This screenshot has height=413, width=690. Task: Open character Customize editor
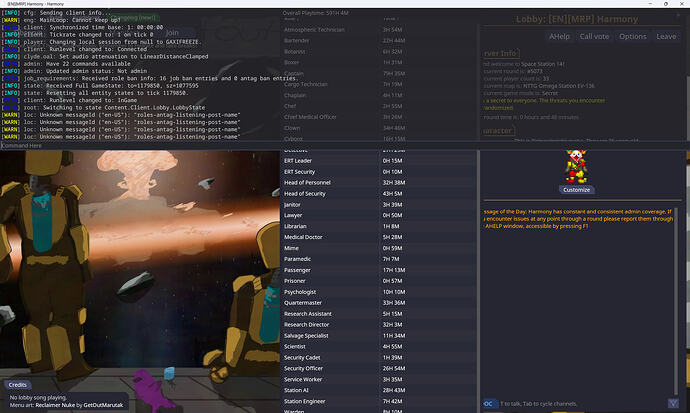[x=576, y=190]
